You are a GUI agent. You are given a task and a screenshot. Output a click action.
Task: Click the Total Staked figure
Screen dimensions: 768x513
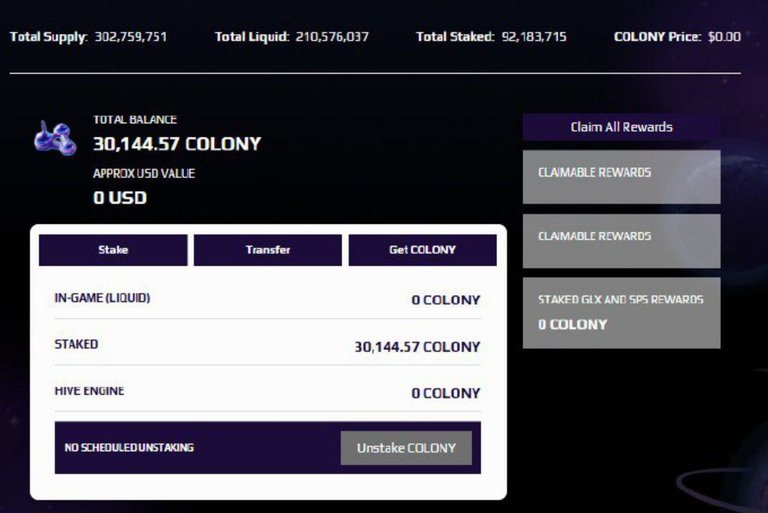coord(534,37)
